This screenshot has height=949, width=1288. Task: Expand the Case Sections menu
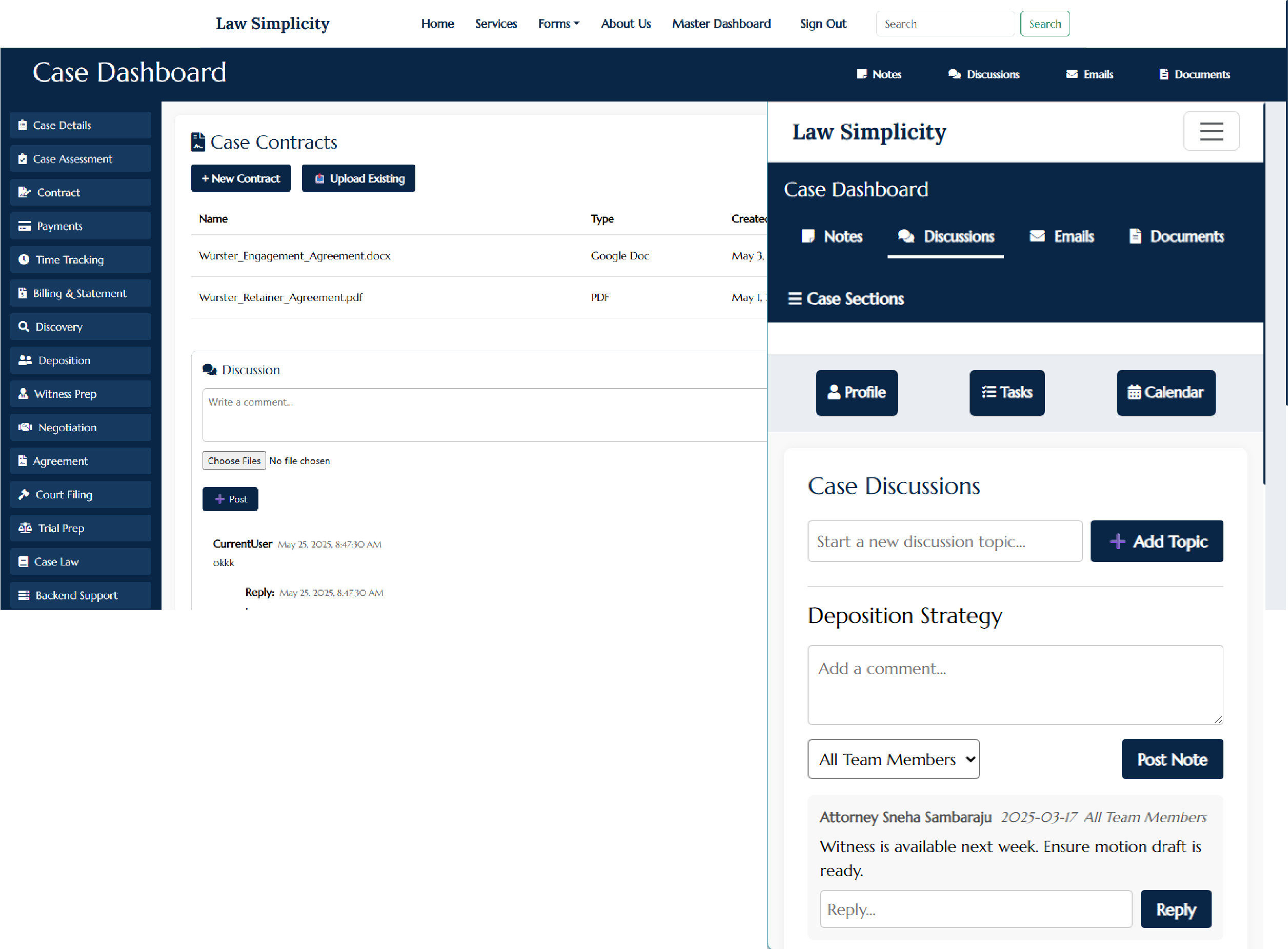click(845, 299)
